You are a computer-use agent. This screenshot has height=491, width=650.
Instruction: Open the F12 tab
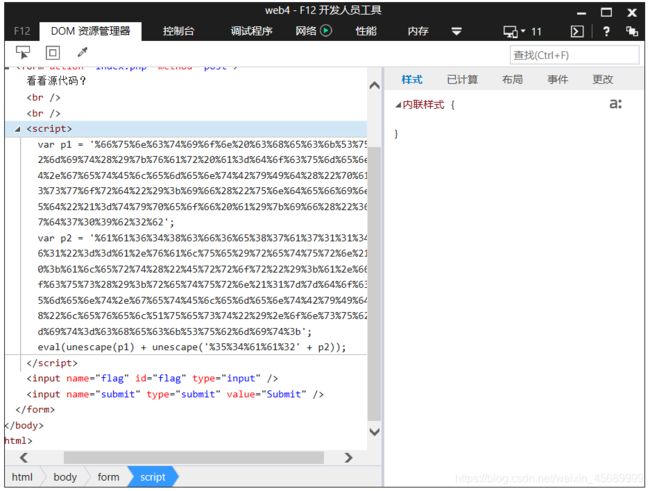click(22, 31)
